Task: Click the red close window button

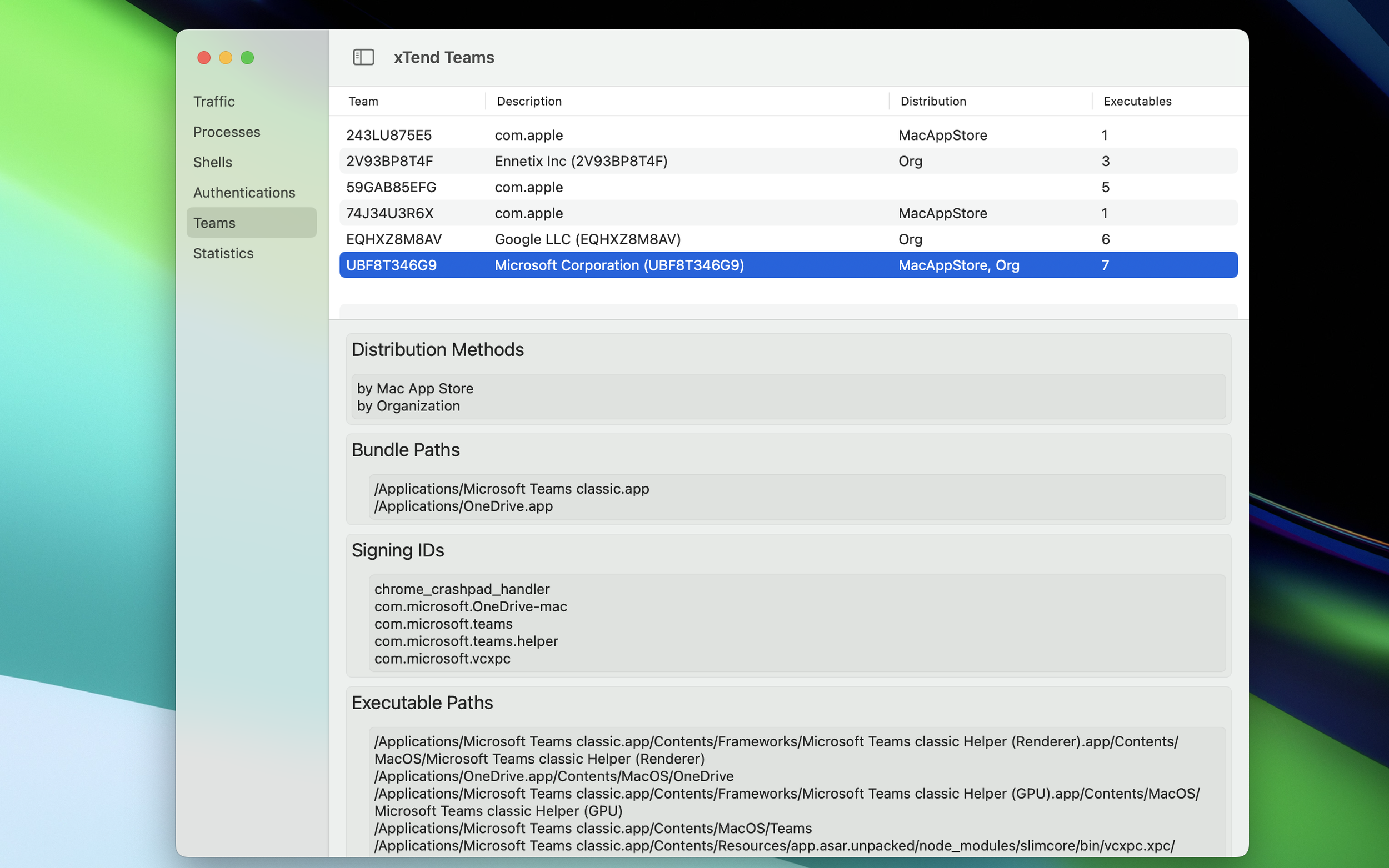Action: (204, 57)
